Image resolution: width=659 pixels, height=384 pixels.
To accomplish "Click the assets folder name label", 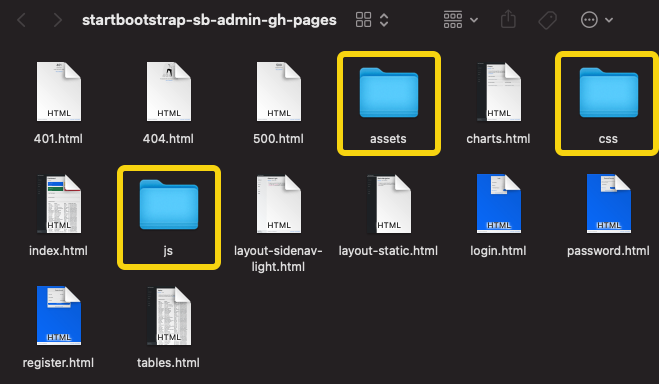I will pyautogui.click(x=388, y=139).
